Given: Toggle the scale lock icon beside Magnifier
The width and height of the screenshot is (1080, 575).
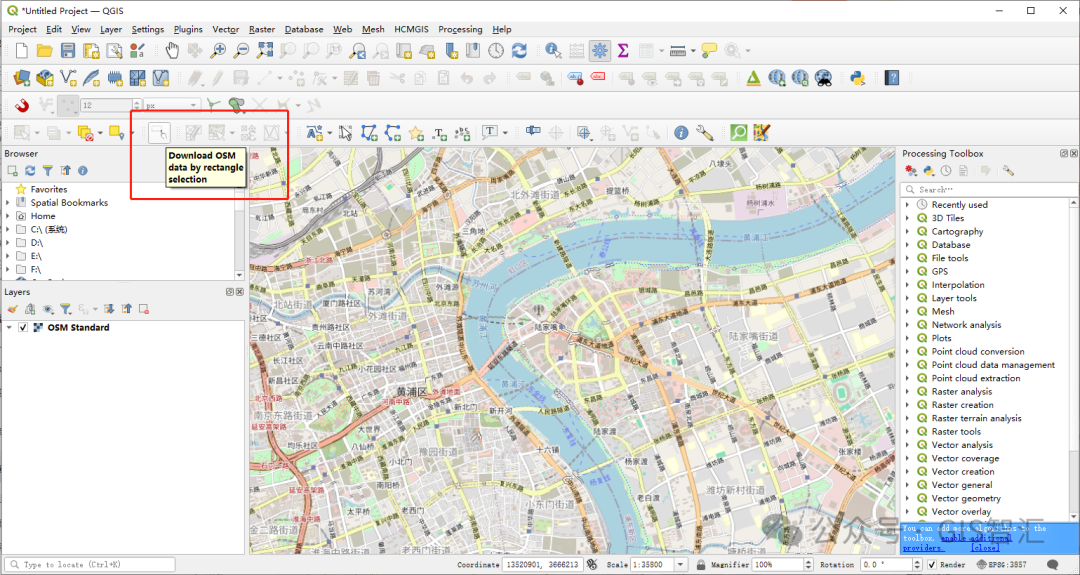Looking at the screenshot, I should coord(700,565).
